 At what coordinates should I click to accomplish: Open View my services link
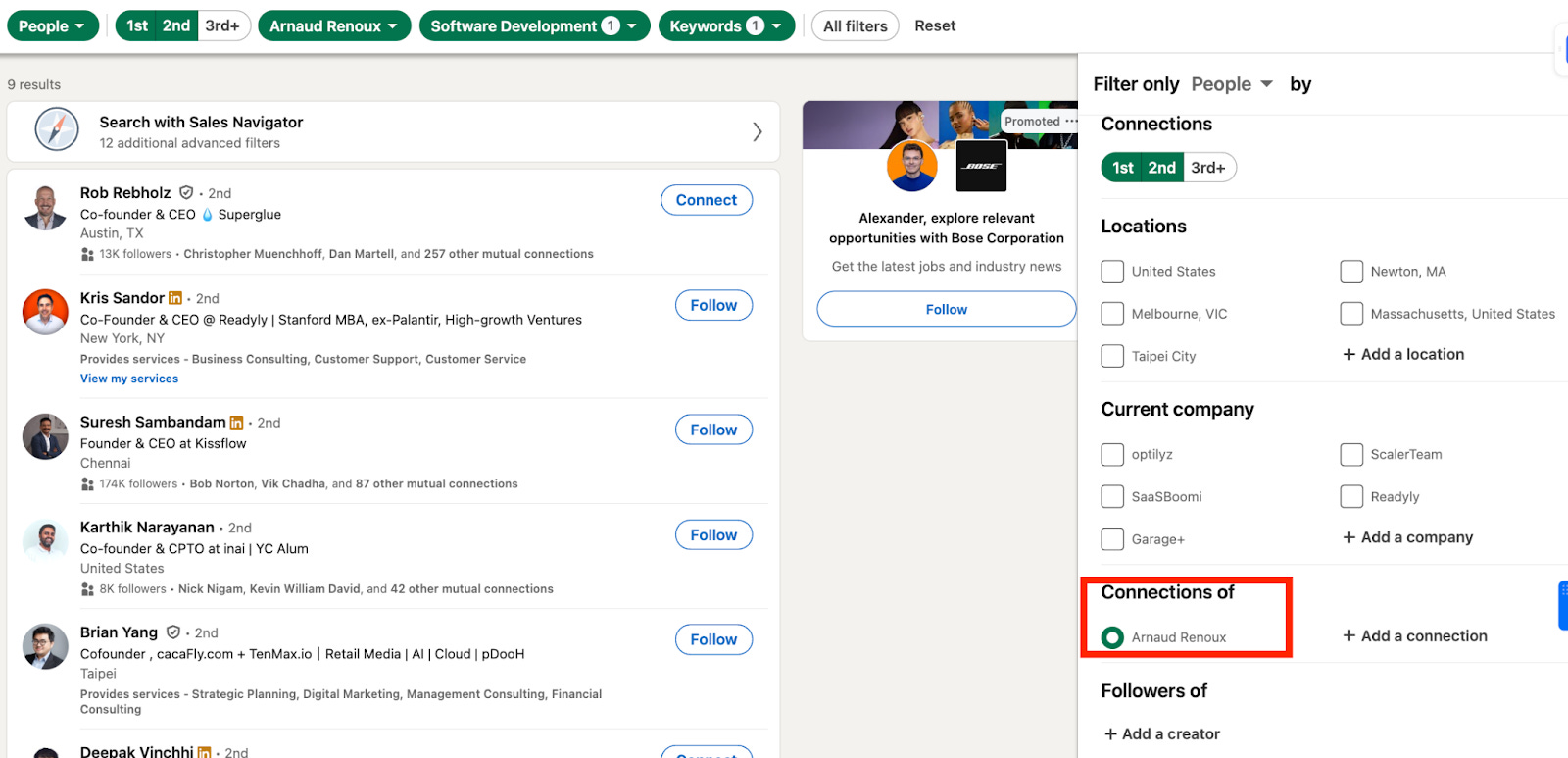click(129, 379)
